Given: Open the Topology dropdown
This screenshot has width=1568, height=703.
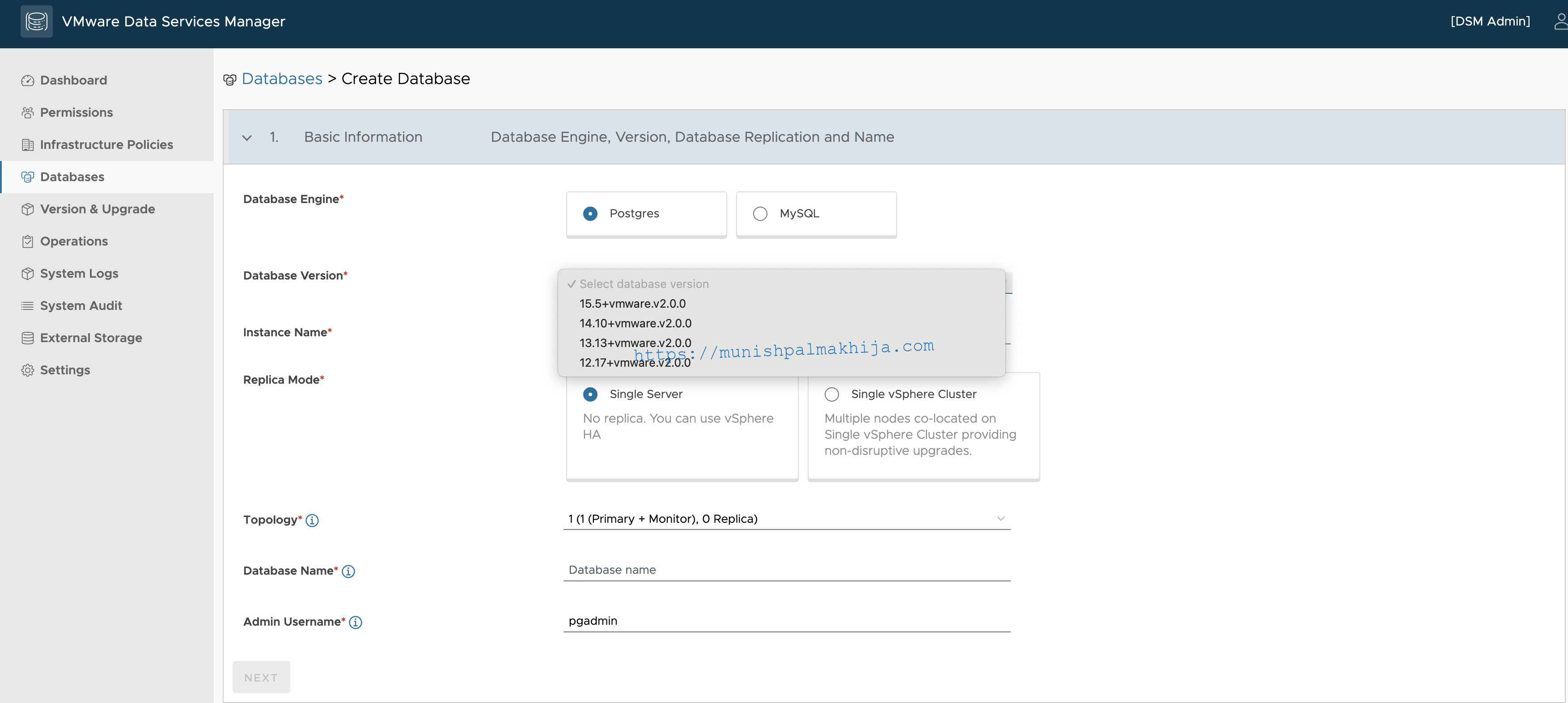Looking at the screenshot, I should click(786, 519).
